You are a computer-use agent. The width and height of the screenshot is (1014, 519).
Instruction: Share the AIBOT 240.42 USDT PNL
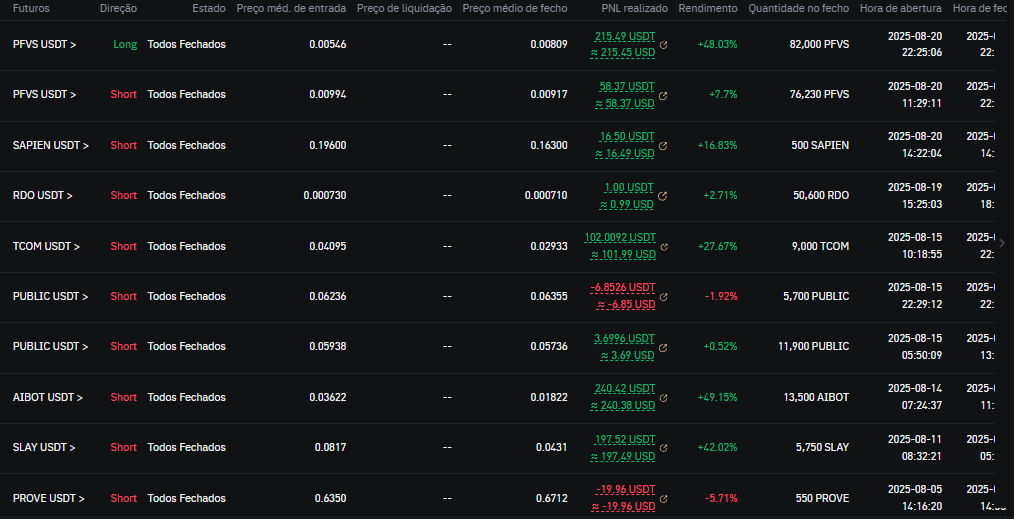click(x=664, y=397)
